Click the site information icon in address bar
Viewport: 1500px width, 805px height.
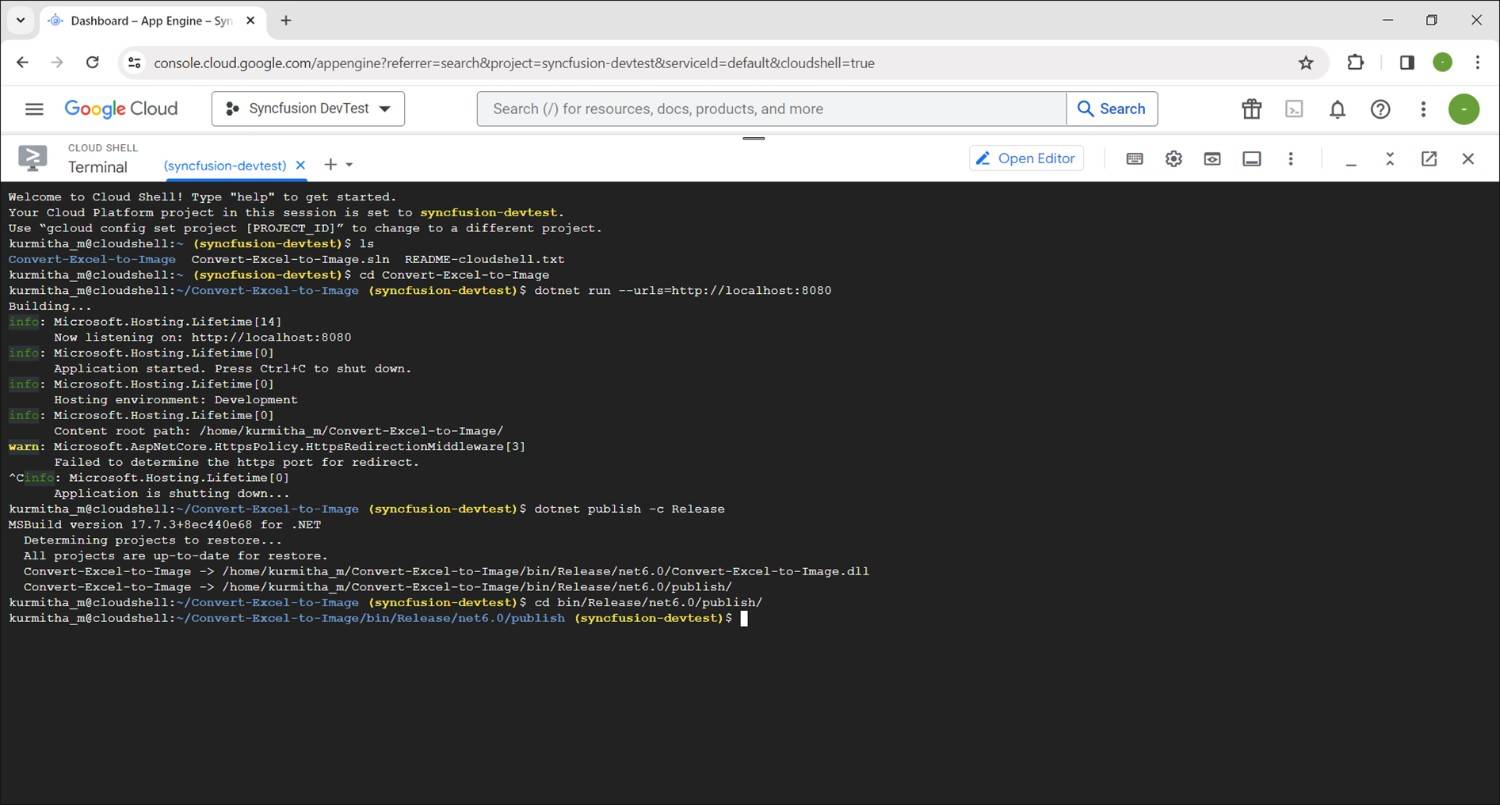click(x=133, y=63)
